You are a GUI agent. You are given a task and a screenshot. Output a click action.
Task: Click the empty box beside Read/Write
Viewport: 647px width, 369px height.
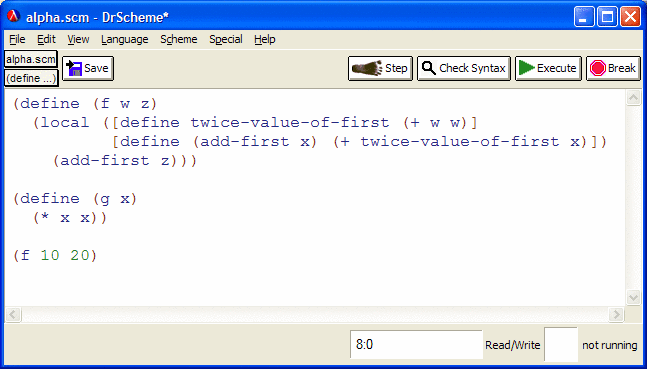point(561,344)
